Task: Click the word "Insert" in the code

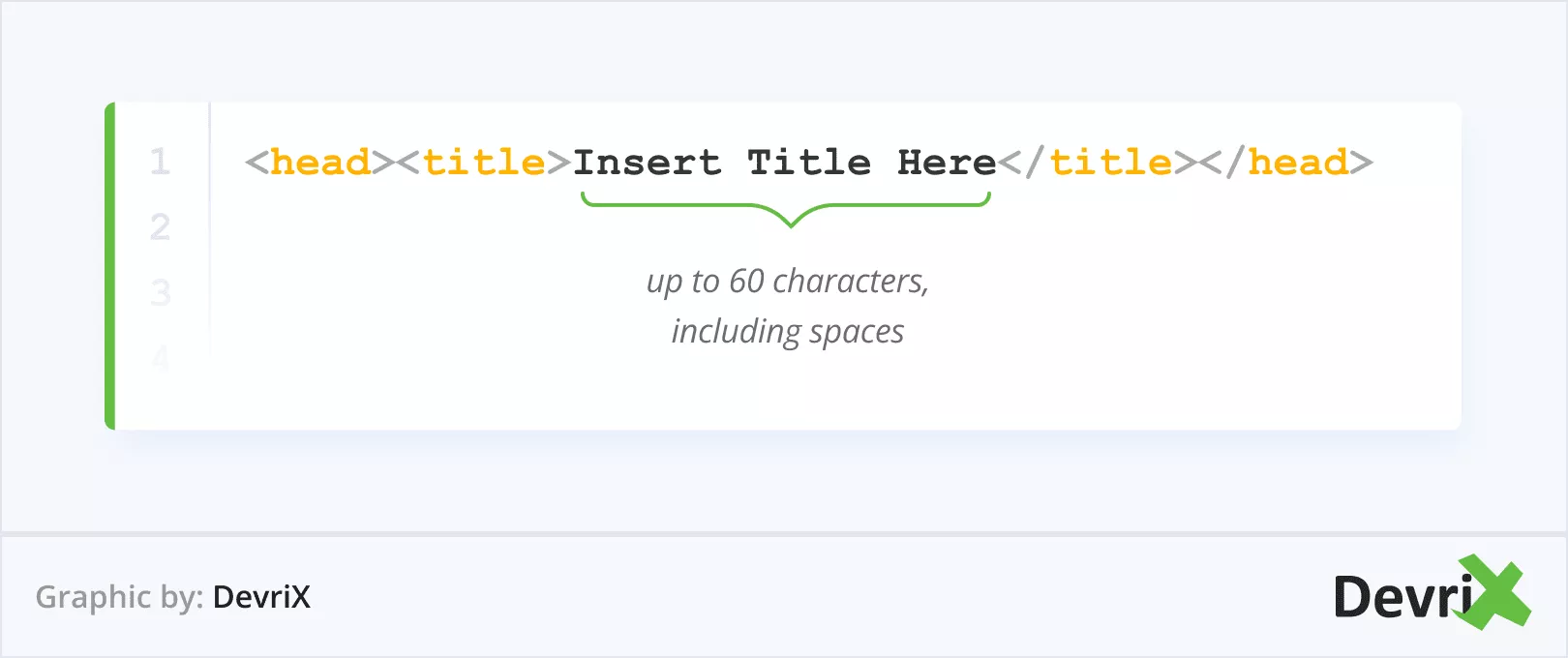Action: point(647,163)
